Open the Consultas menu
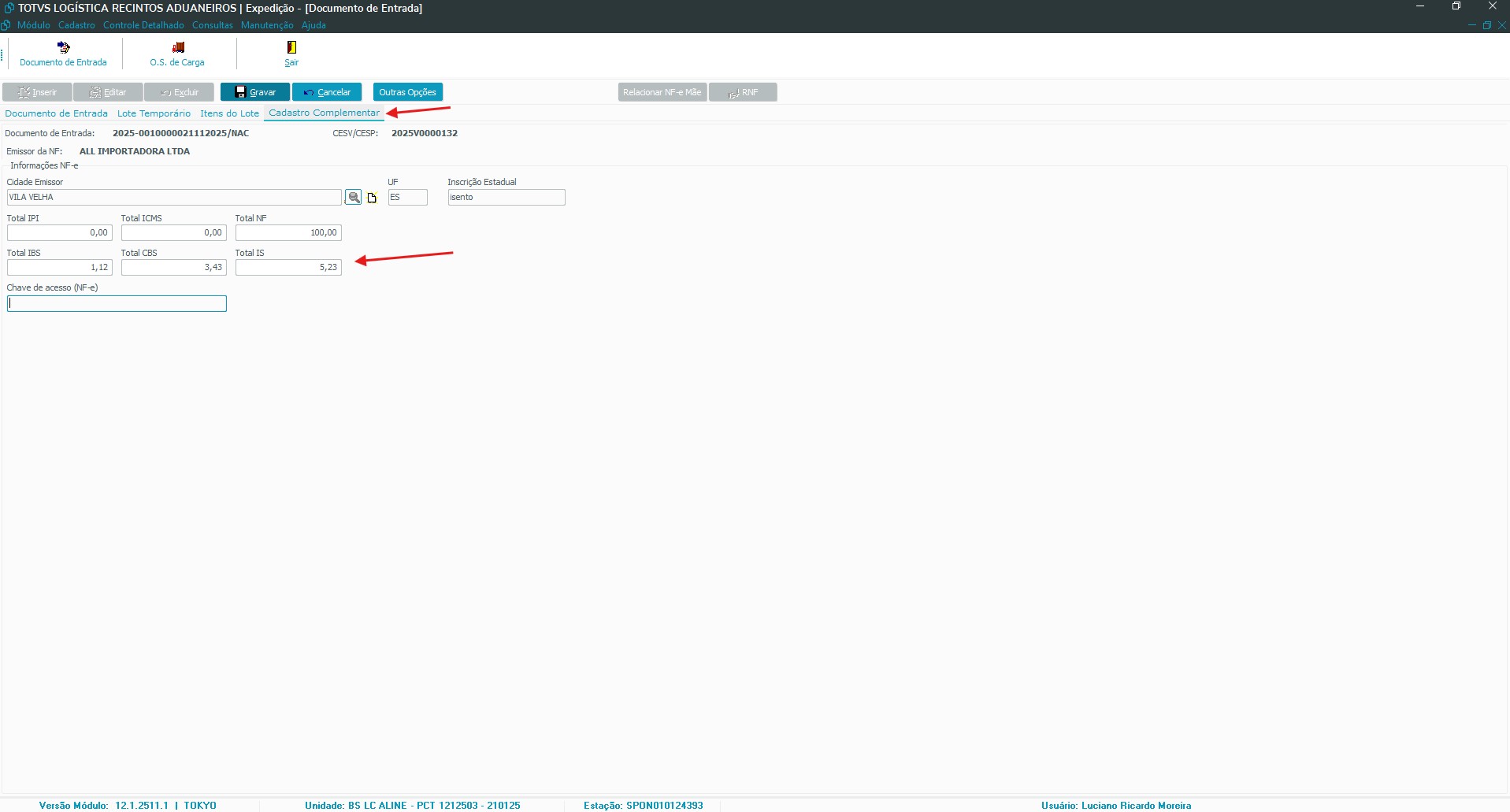Image resolution: width=1510 pixels, height=812 pixels. click(213, 25)
